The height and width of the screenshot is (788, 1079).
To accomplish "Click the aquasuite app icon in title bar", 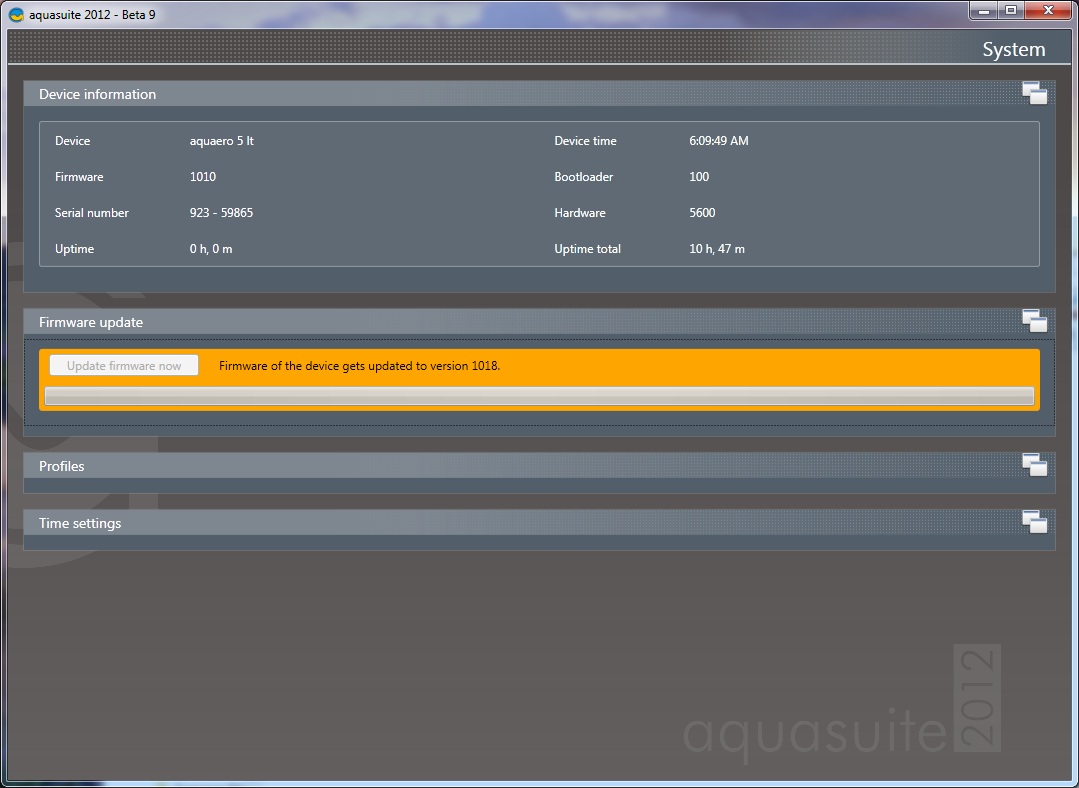I will tap(17, 14).
